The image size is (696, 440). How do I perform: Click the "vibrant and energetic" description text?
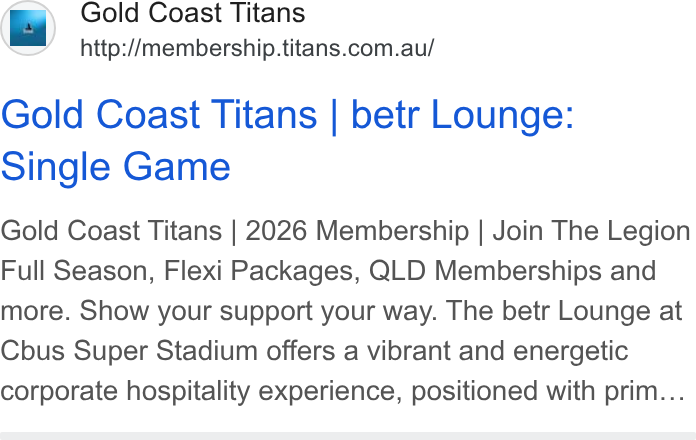[497, 351]
